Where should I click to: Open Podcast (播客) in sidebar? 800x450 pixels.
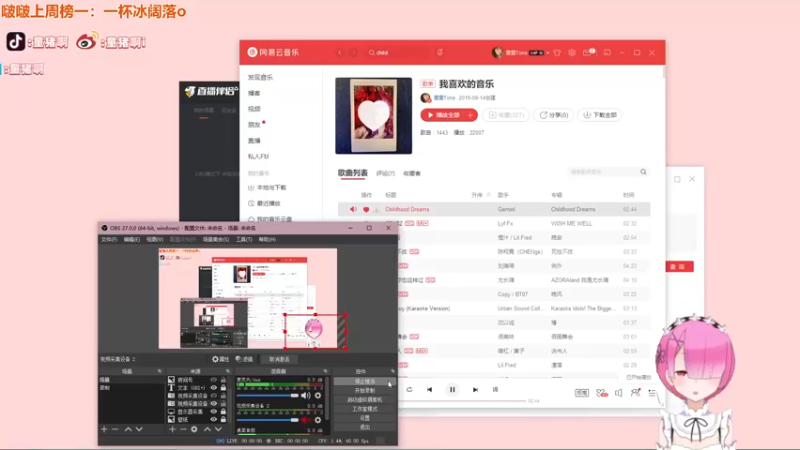pyautogui.click(x=254, y=93)
